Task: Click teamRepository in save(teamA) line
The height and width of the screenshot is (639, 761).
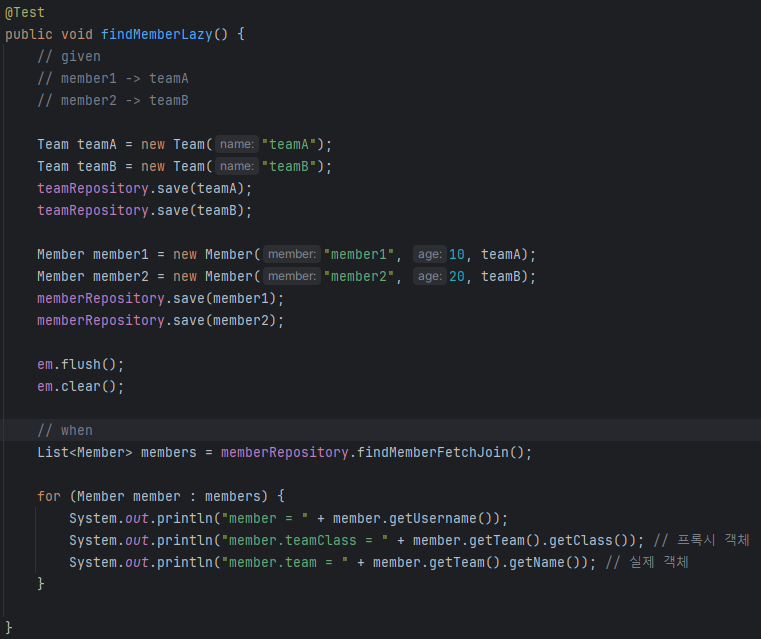Action: click(x=93, y=188)
